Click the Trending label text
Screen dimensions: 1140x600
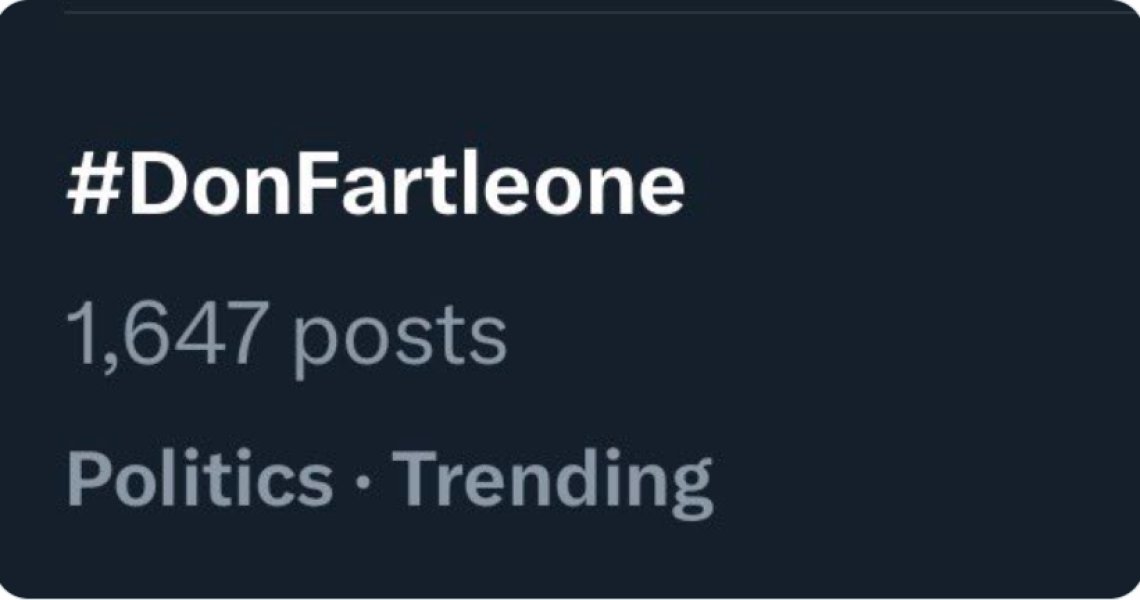coord(551,480)
